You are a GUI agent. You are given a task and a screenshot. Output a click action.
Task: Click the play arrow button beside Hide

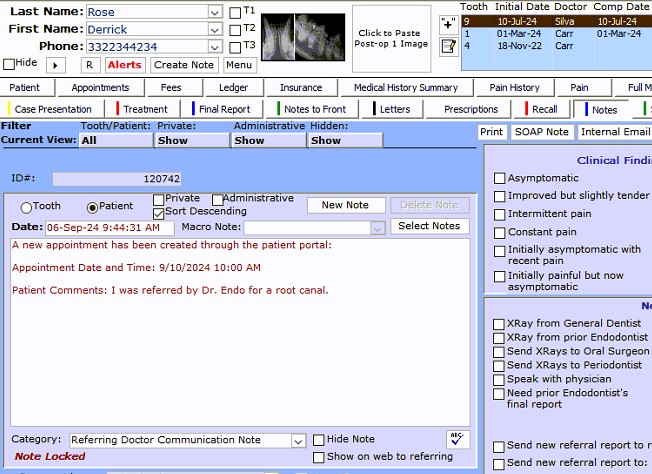pos(56,65)
